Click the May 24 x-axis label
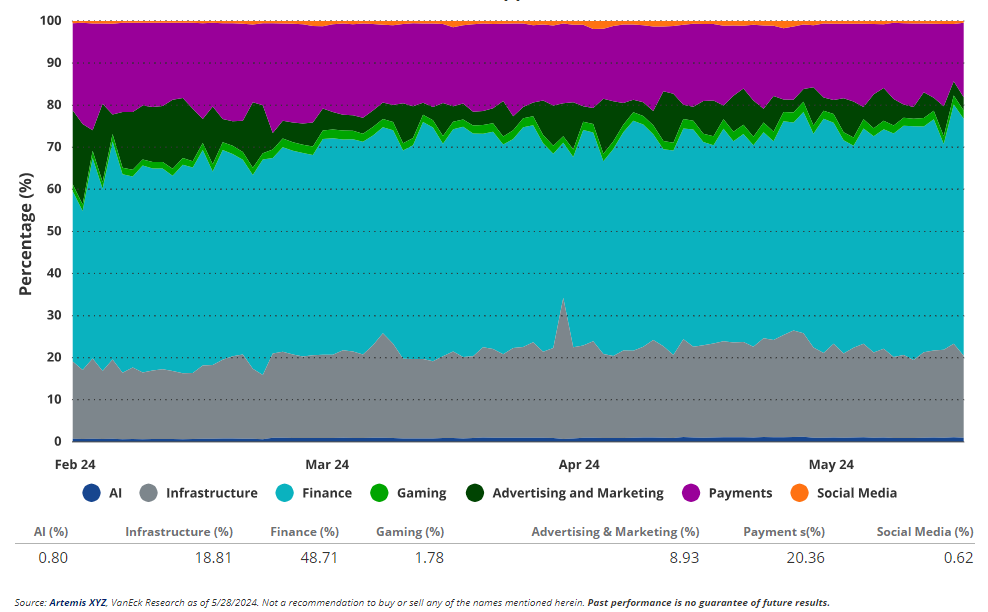This screenshot has width=988, height=612. pyautogui.click(x=831, y=465)
